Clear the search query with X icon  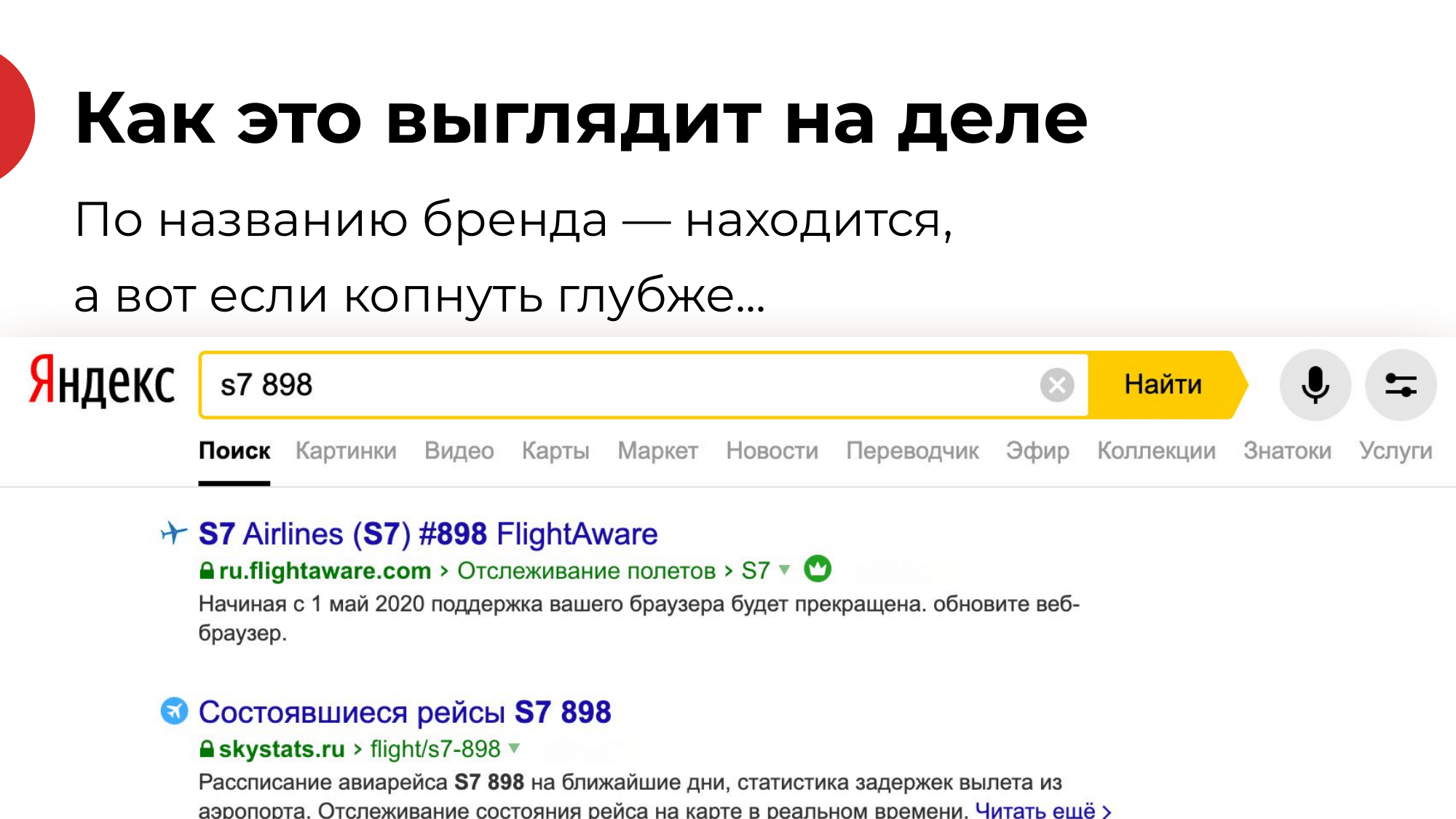click(x=1056, y=385)
